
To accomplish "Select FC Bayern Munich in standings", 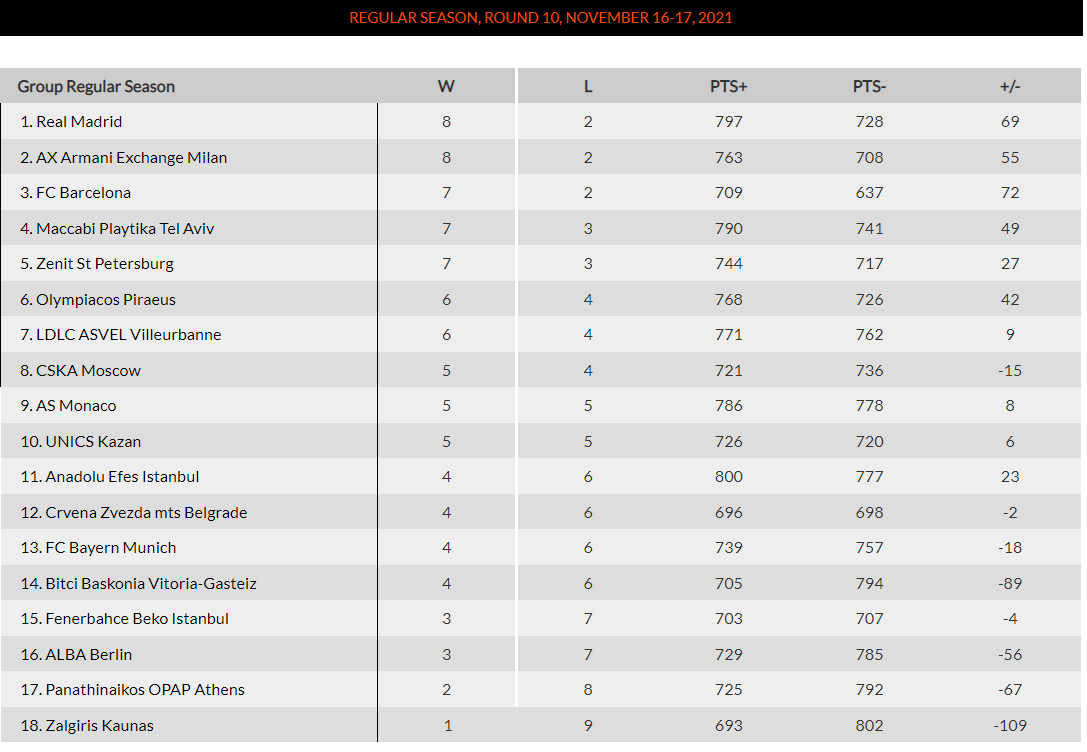I will coord(110,548).
